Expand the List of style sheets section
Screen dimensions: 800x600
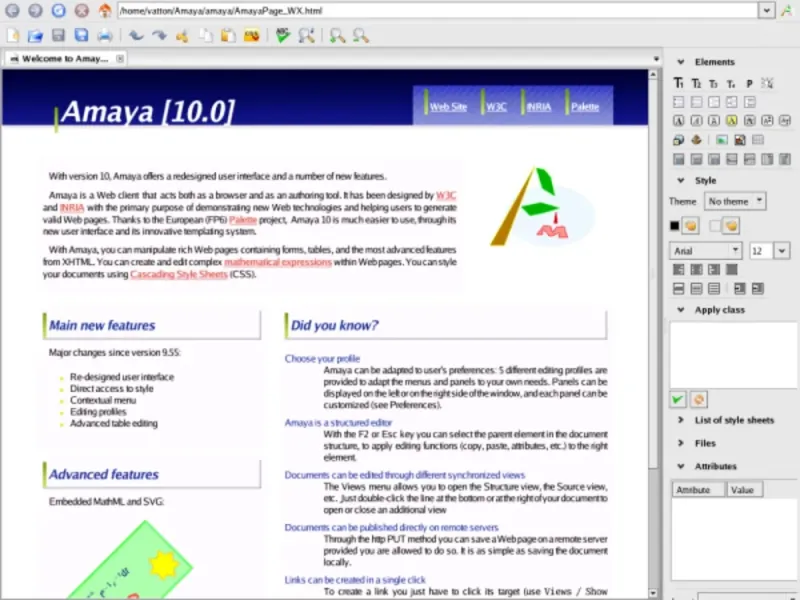pos(681,420)
